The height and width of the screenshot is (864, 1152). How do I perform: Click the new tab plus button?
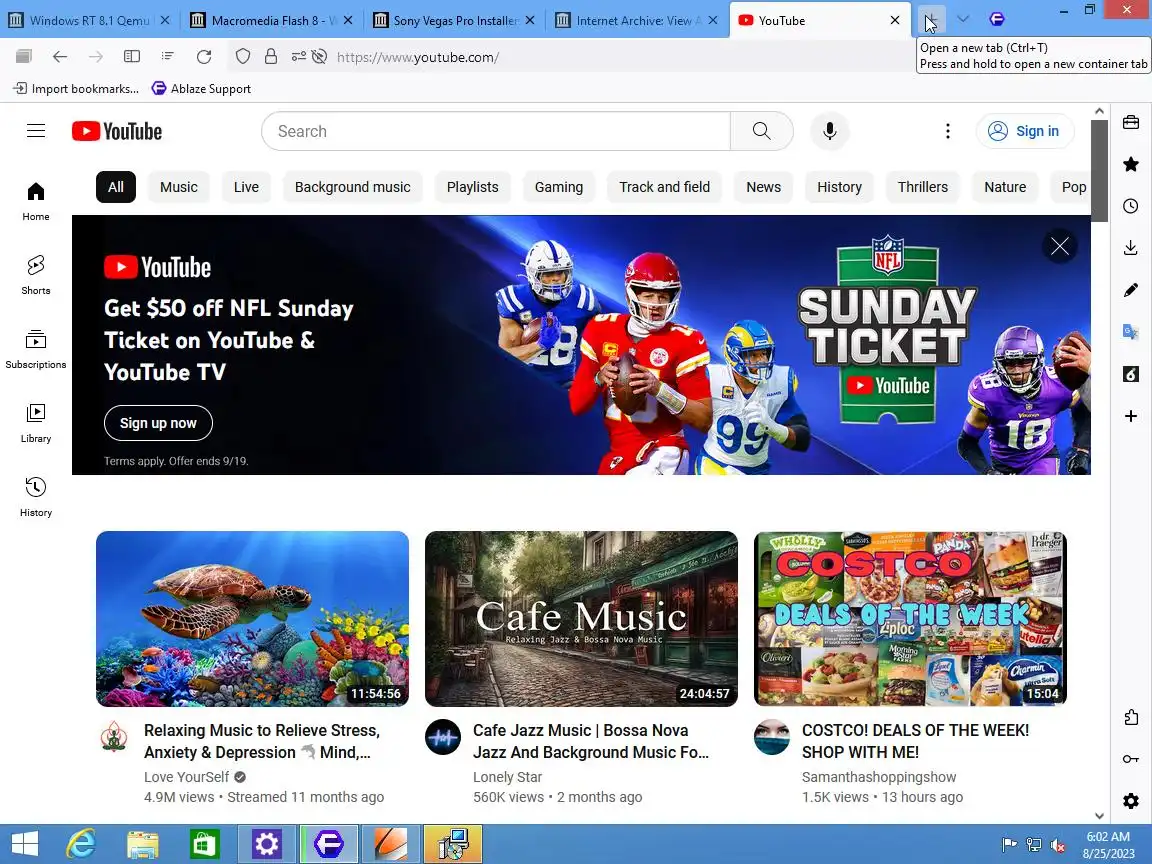[x=931, y=20]
